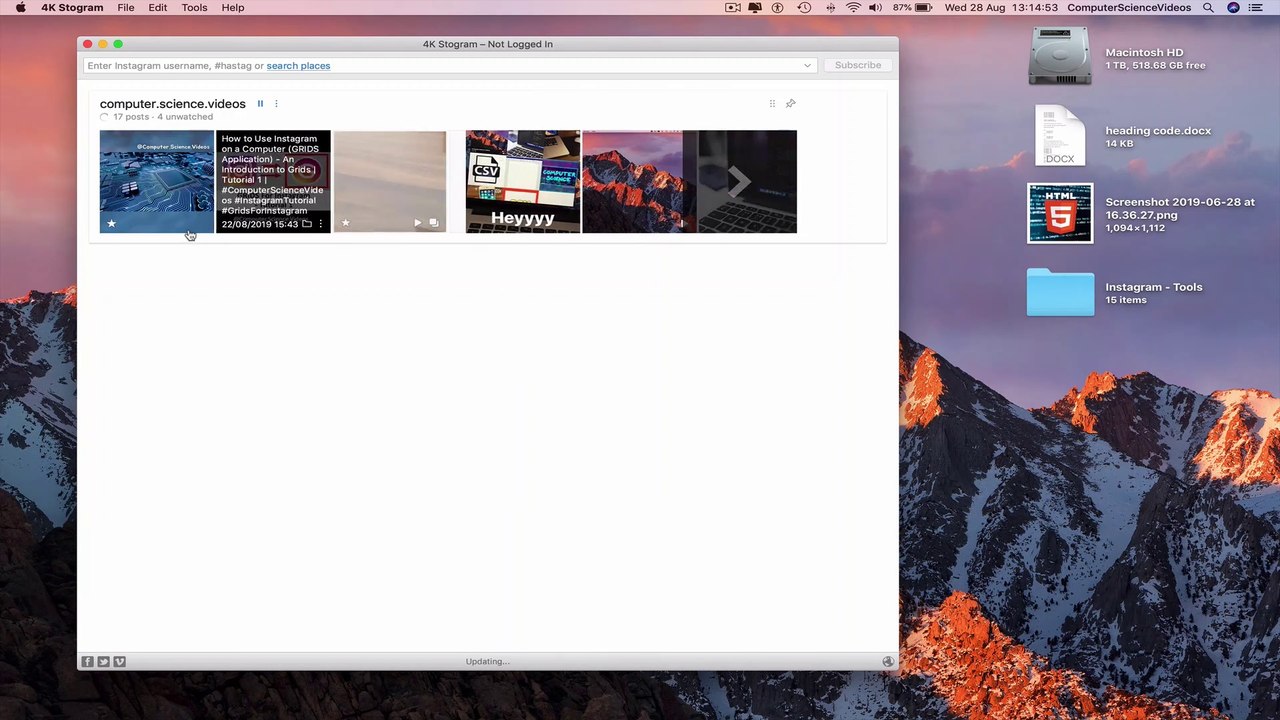Image resolution: width=1280 pixels, height=720 pixels.
Task: Click the multi-image icon on beige post
Action: pos(434,223)
